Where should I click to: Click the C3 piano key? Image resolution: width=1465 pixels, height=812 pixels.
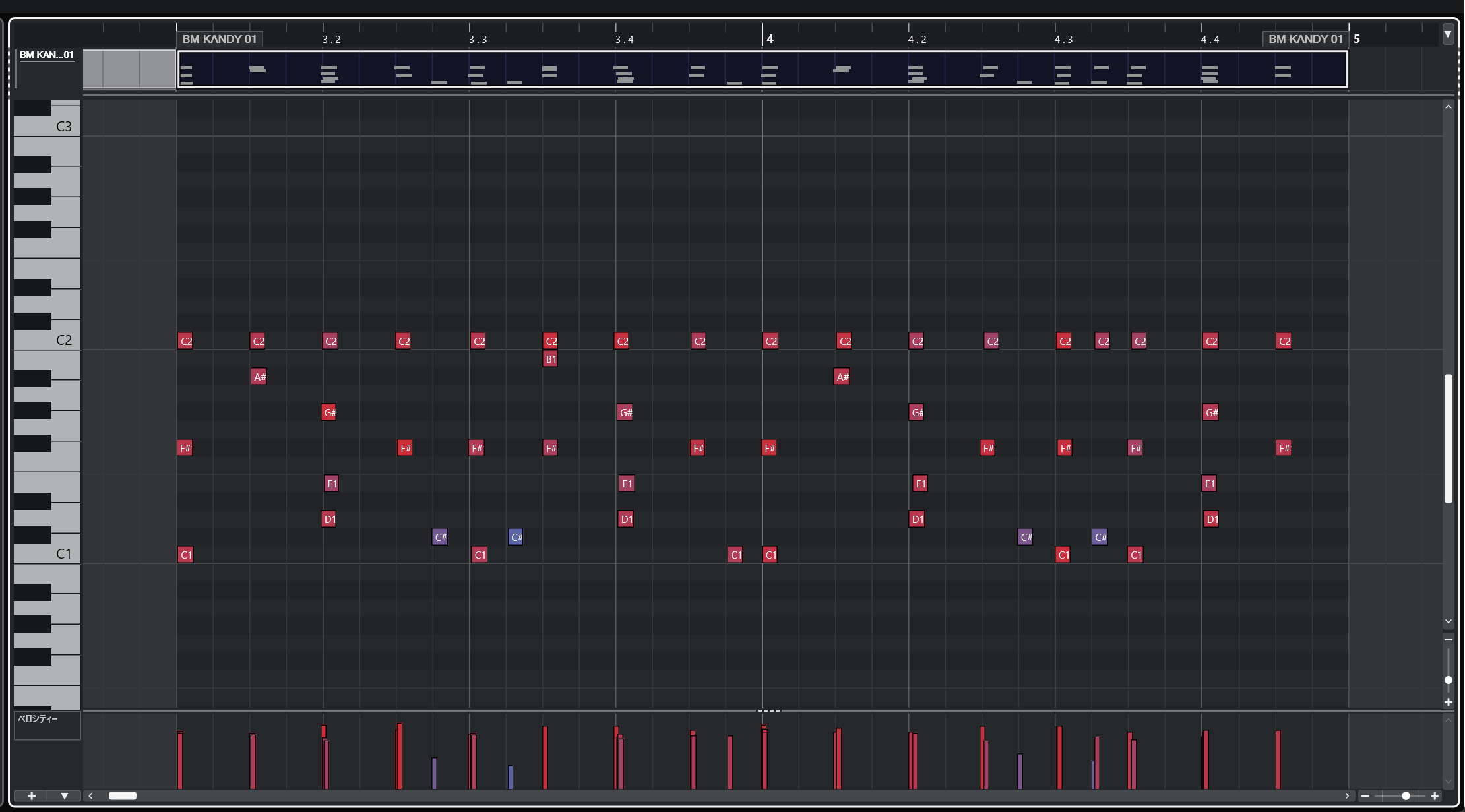click(x=63, y=126)
